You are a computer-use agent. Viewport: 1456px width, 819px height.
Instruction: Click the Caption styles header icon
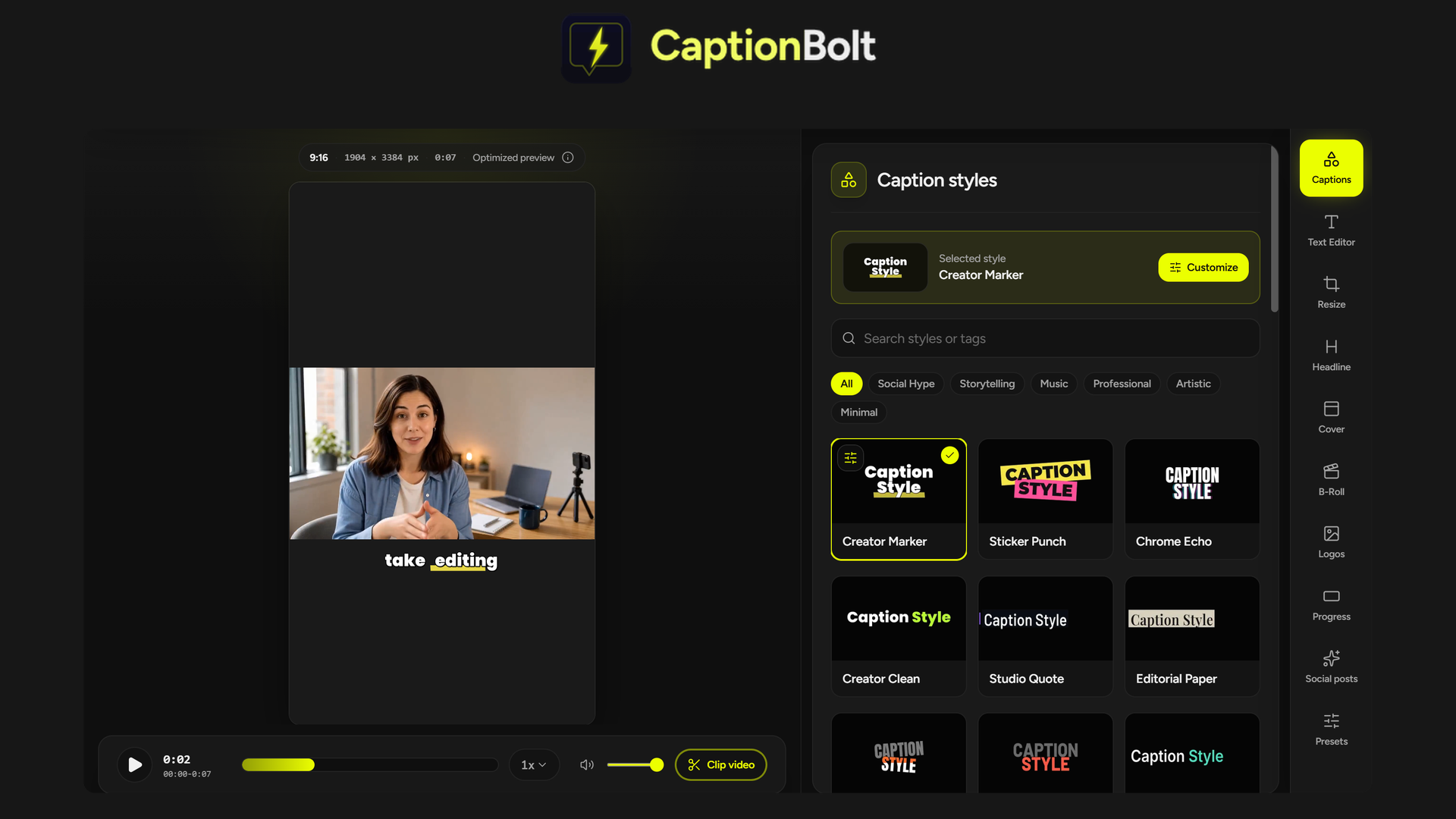[849, 180]
